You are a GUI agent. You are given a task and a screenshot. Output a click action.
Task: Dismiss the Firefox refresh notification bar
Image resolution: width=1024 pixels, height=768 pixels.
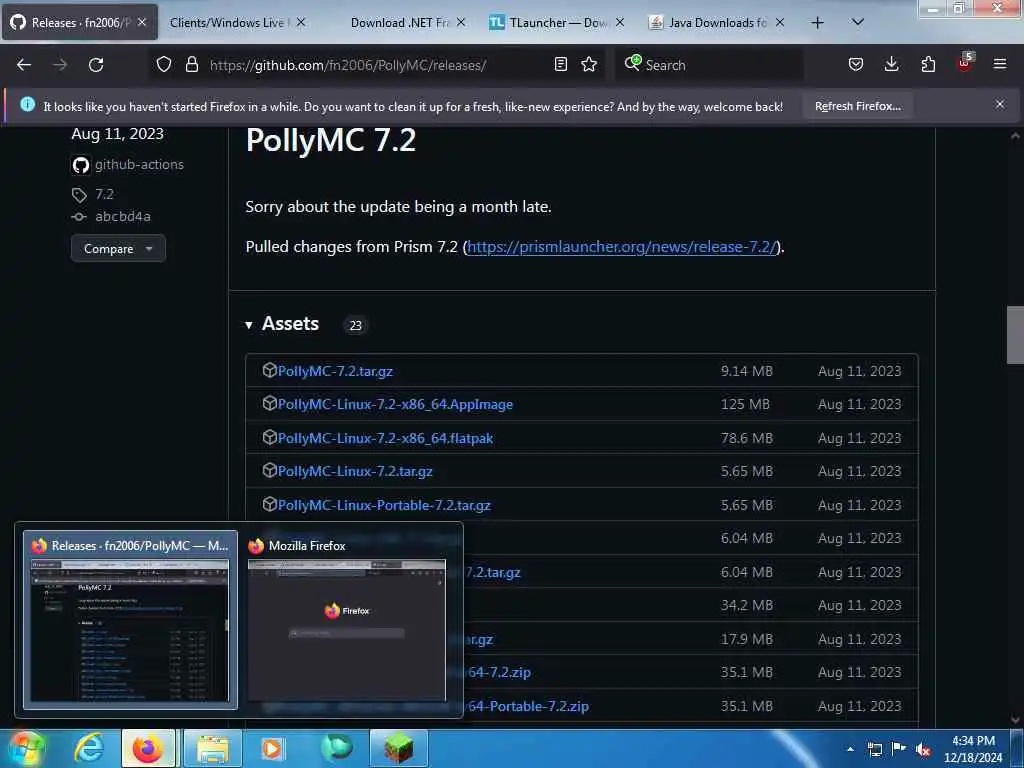[999, 104]
